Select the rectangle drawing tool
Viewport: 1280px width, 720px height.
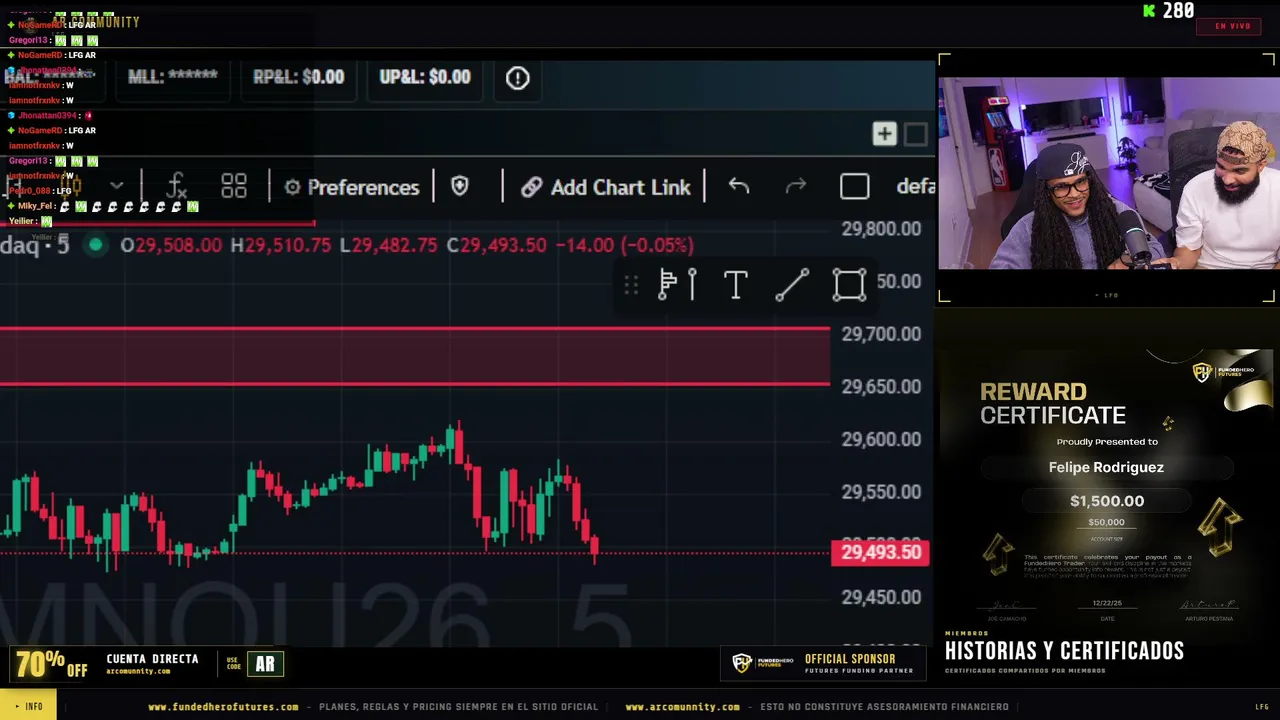(849, 285)
